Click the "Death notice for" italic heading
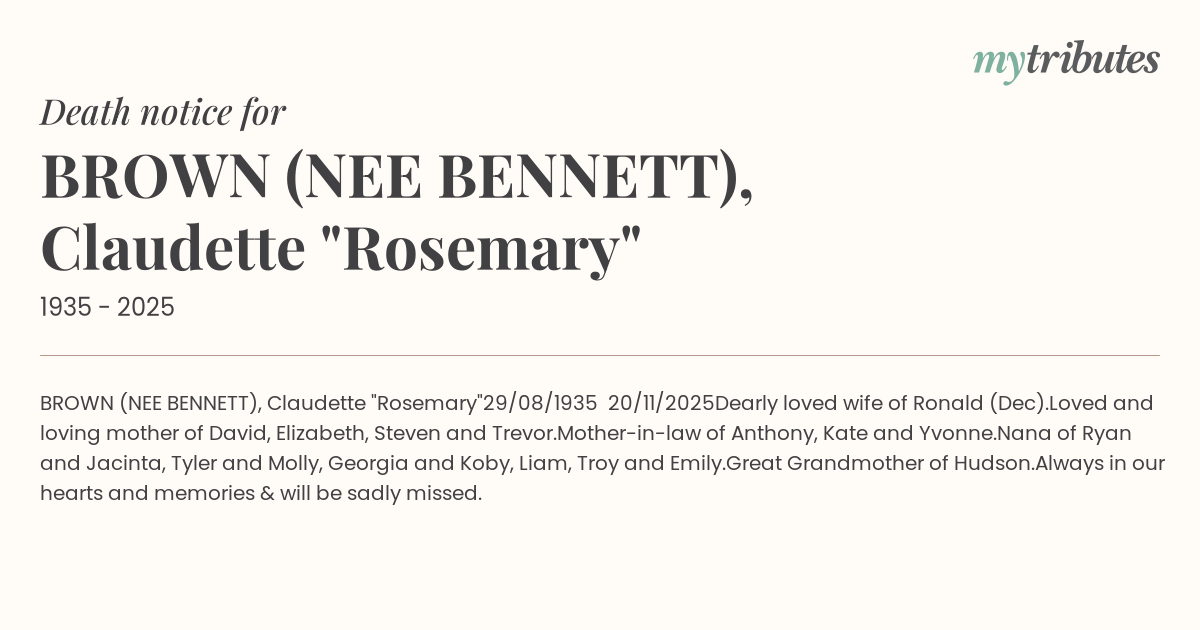The image size is (1200, 630). tap(163, 112)
